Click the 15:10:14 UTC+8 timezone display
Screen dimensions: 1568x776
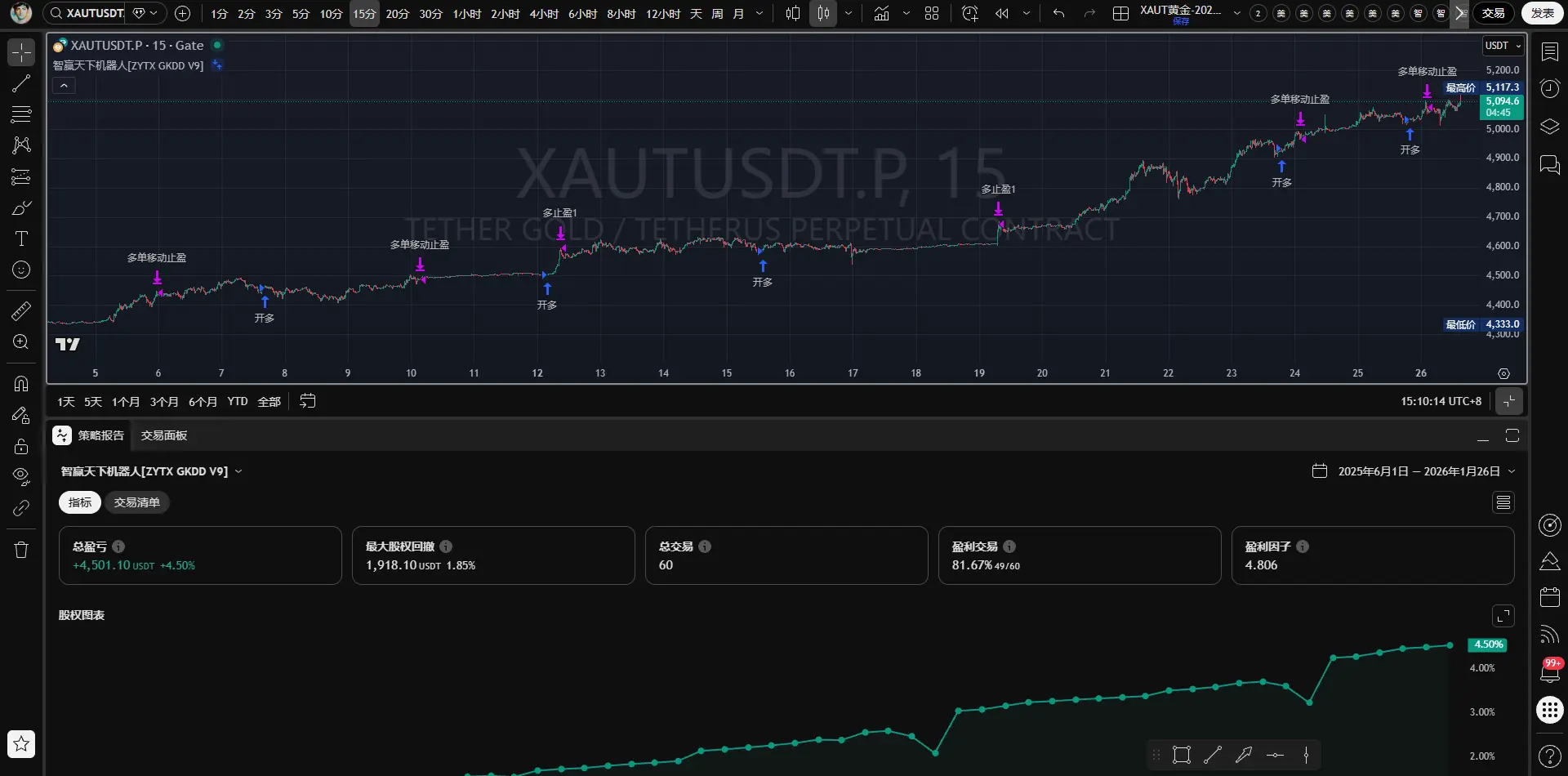click(x=1441, y=401)
